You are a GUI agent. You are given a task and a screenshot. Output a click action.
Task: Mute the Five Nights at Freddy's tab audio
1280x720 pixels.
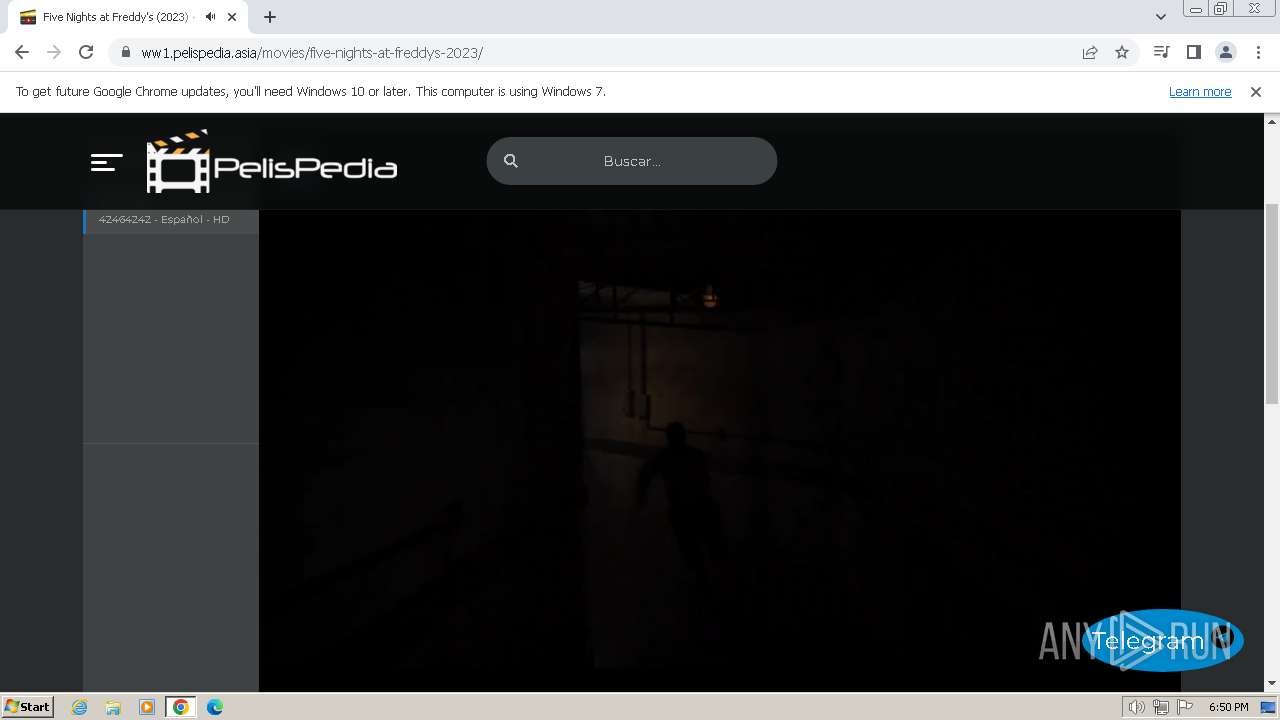(210, 17)
